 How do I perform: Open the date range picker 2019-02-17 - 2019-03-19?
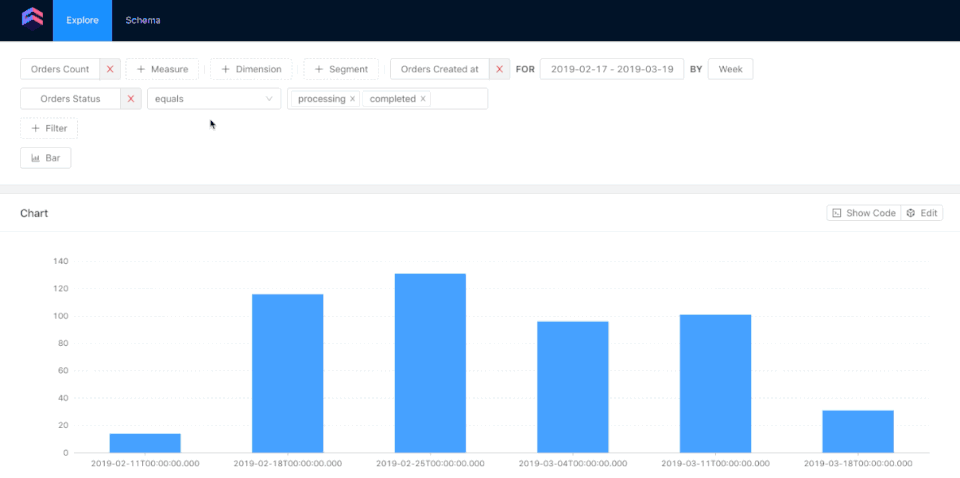pos(612,69)
